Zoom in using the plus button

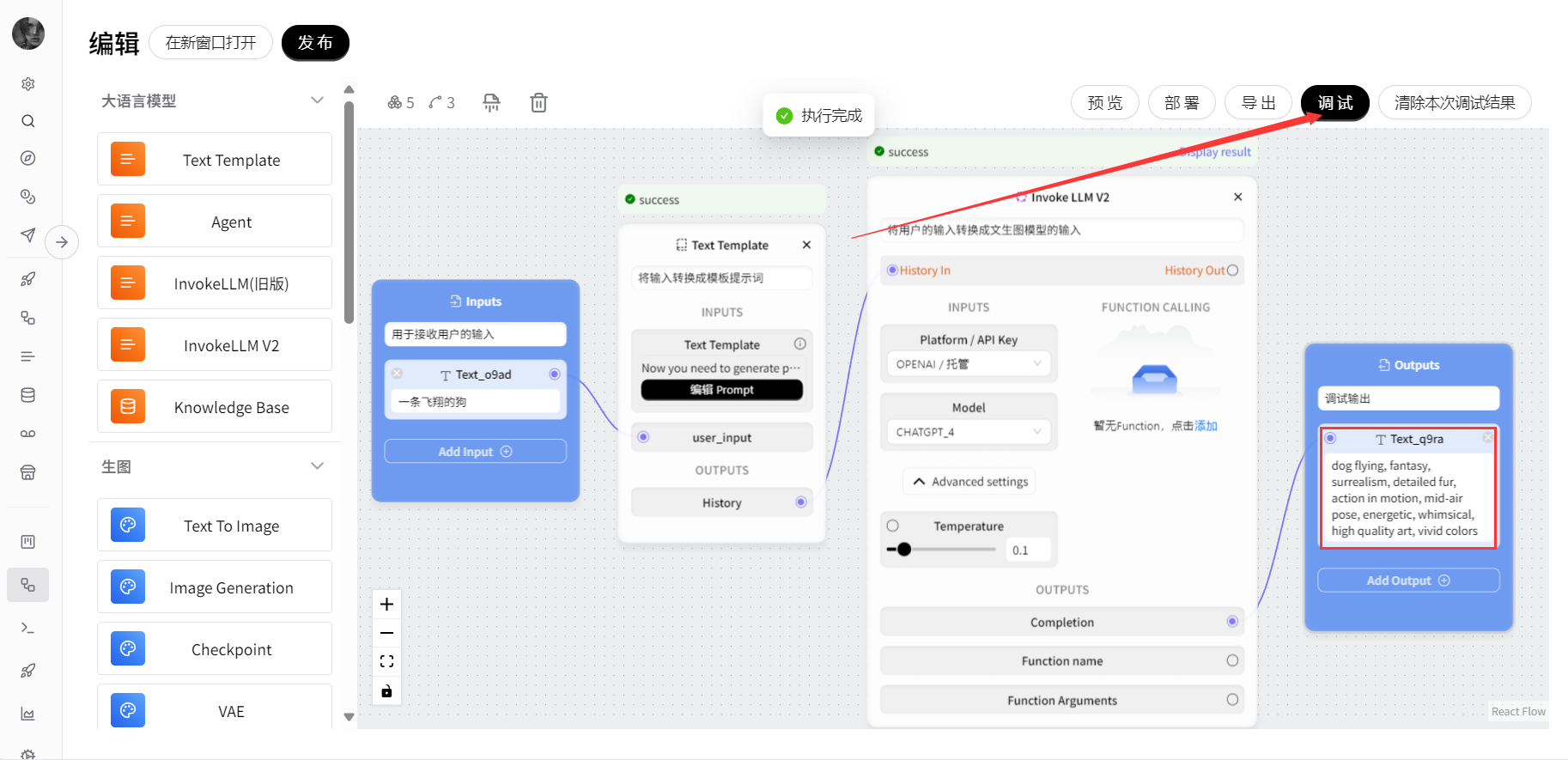[386, 605]
